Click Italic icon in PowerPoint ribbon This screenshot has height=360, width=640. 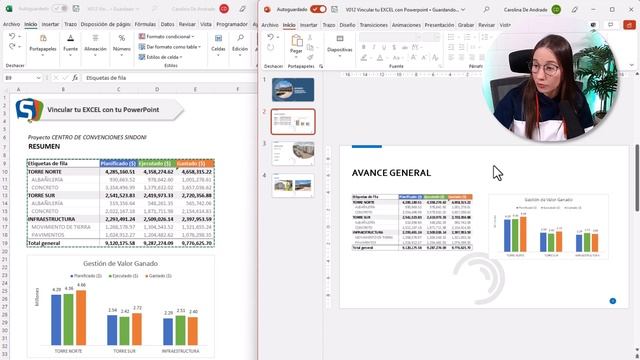pyautogui.click(x=373, y=47)
